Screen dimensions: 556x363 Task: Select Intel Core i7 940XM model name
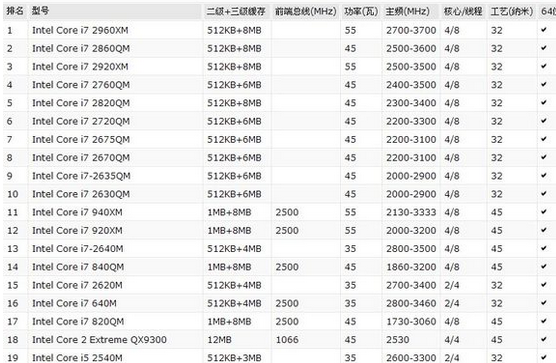(x=77, y=212)
